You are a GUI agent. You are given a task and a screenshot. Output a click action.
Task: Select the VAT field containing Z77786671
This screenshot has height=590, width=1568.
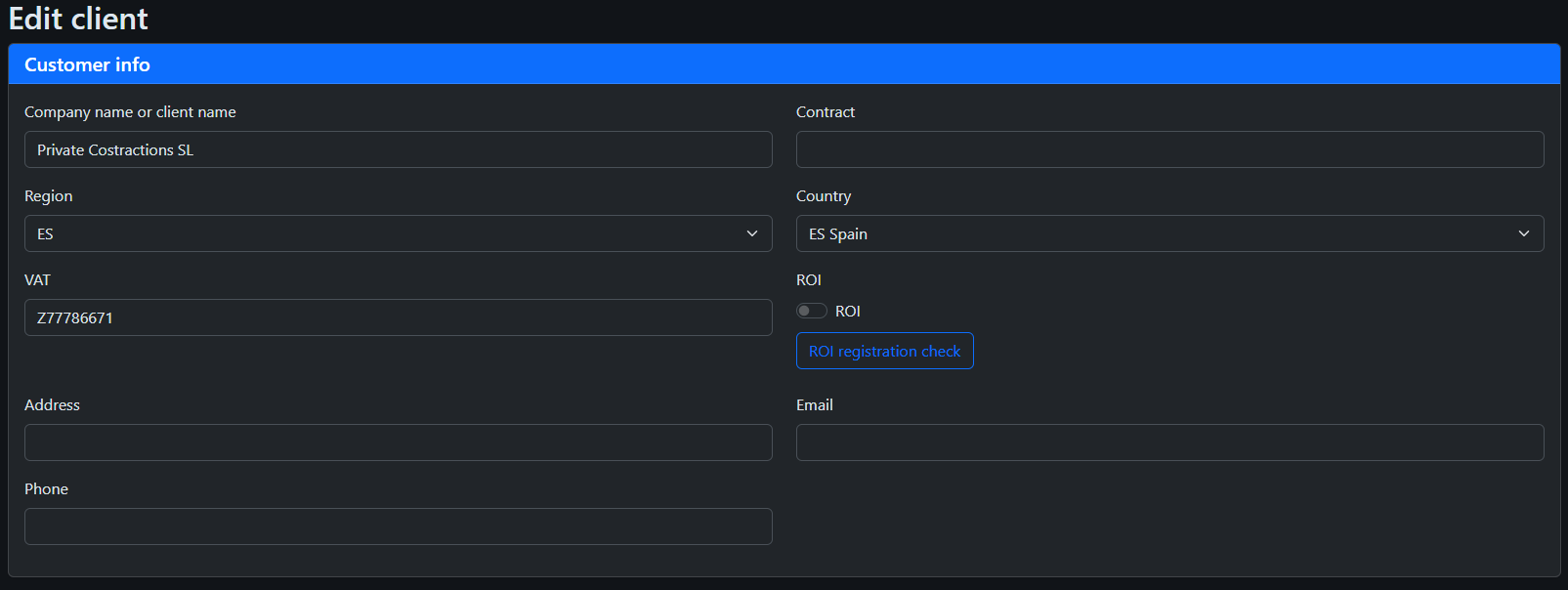click(398, 317)
